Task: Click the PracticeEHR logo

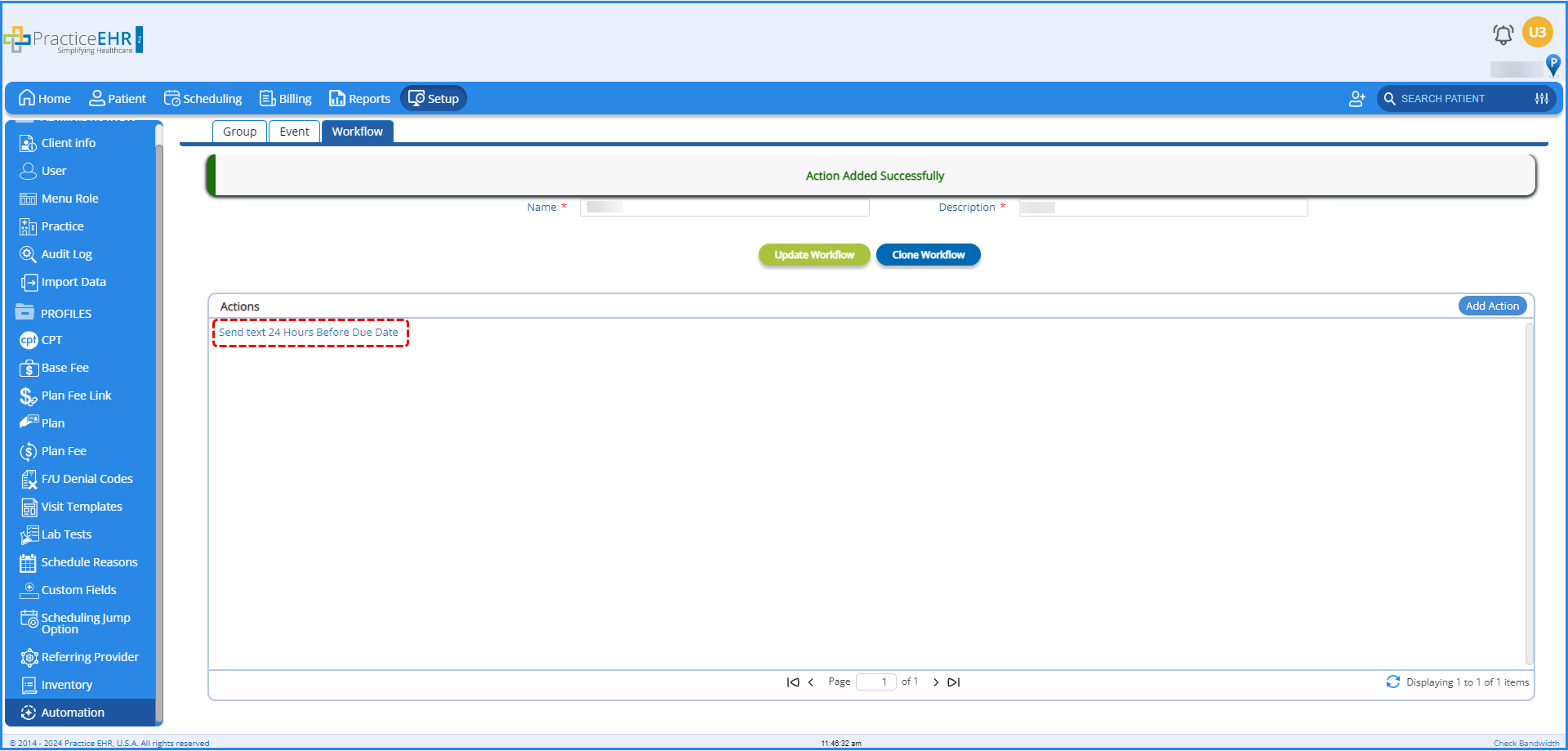Action: [73, 40]
